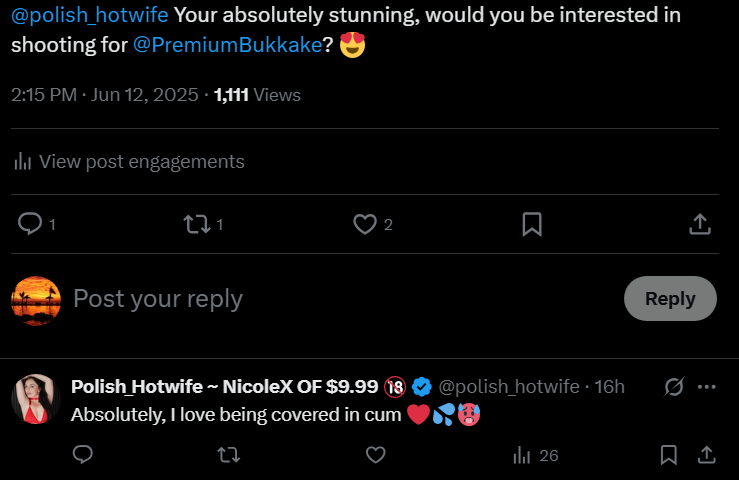Click the Grok slashed-circle icon on the reply
Image resolution: width=739 pixels, height=480 pixels.
[x=673, y=387]
